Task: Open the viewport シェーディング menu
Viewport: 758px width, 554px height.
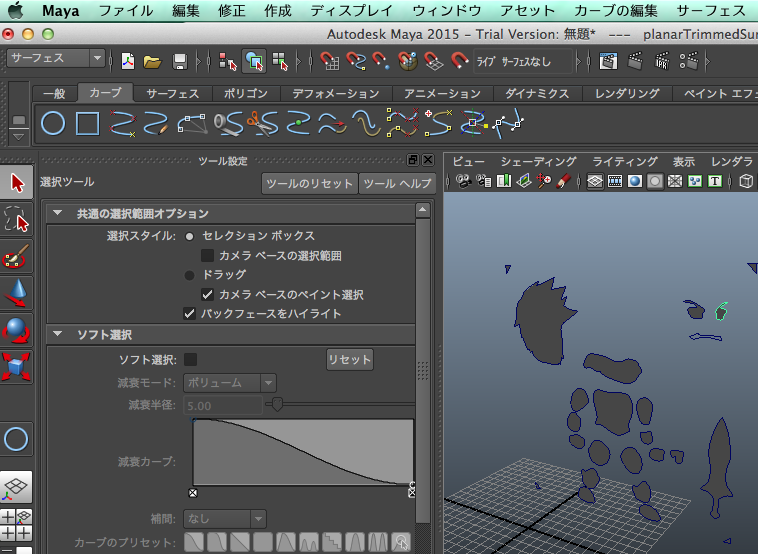Action: coord(539,161)
